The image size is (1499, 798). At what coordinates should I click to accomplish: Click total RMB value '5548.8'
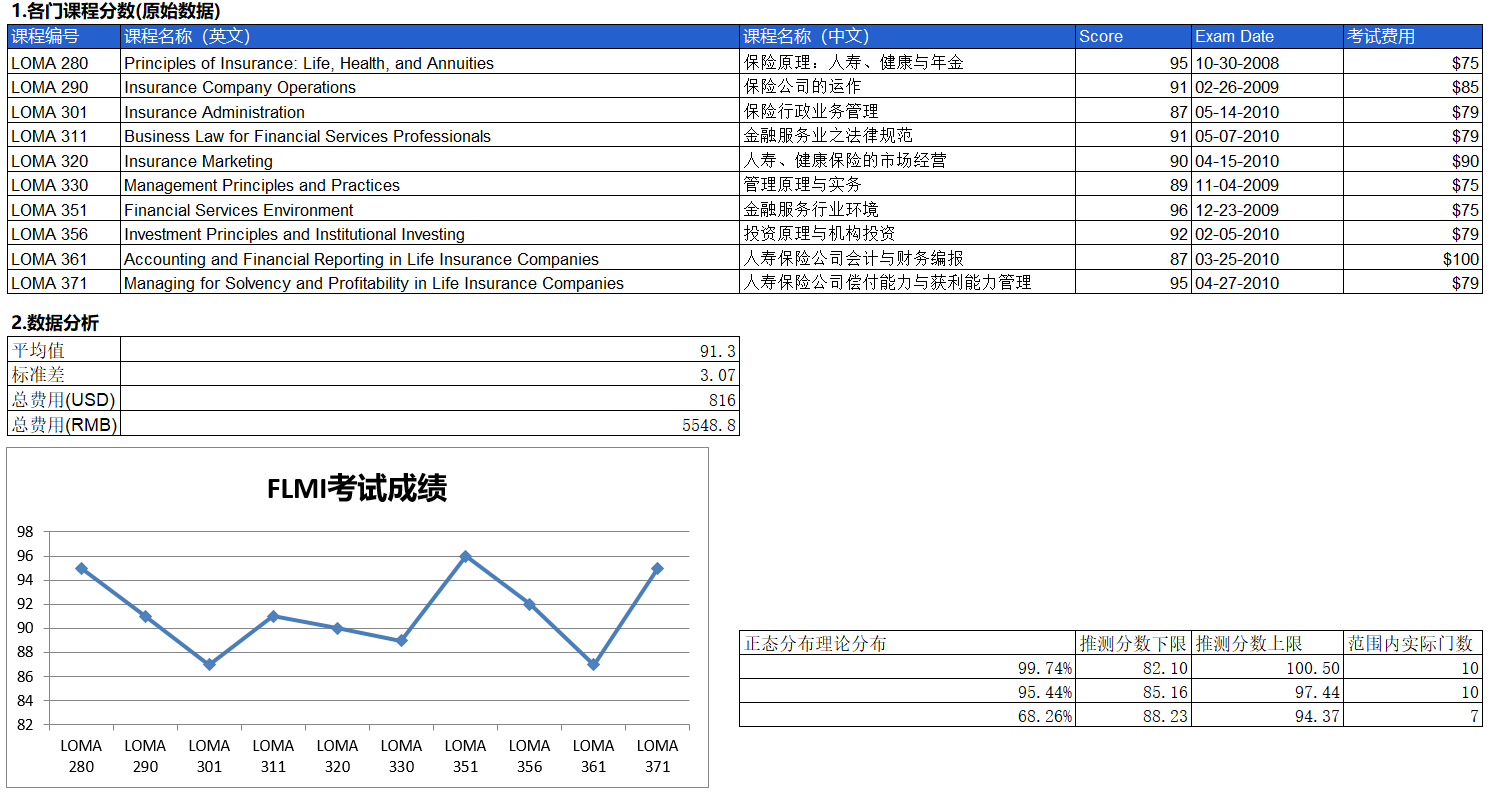pyautogui.click(x=430, y=424)
